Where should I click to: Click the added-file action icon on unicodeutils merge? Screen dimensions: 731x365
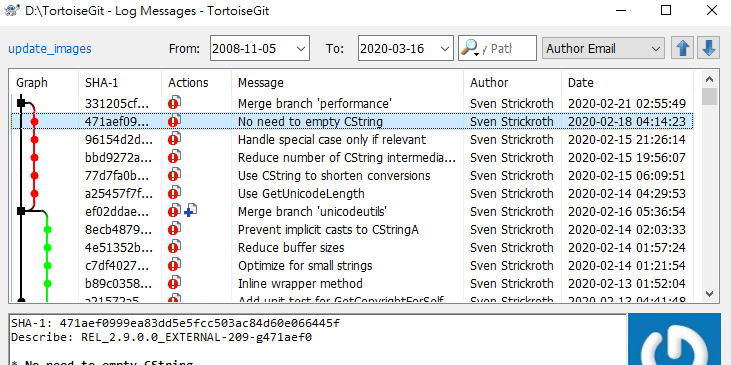[x=191, y=211]
